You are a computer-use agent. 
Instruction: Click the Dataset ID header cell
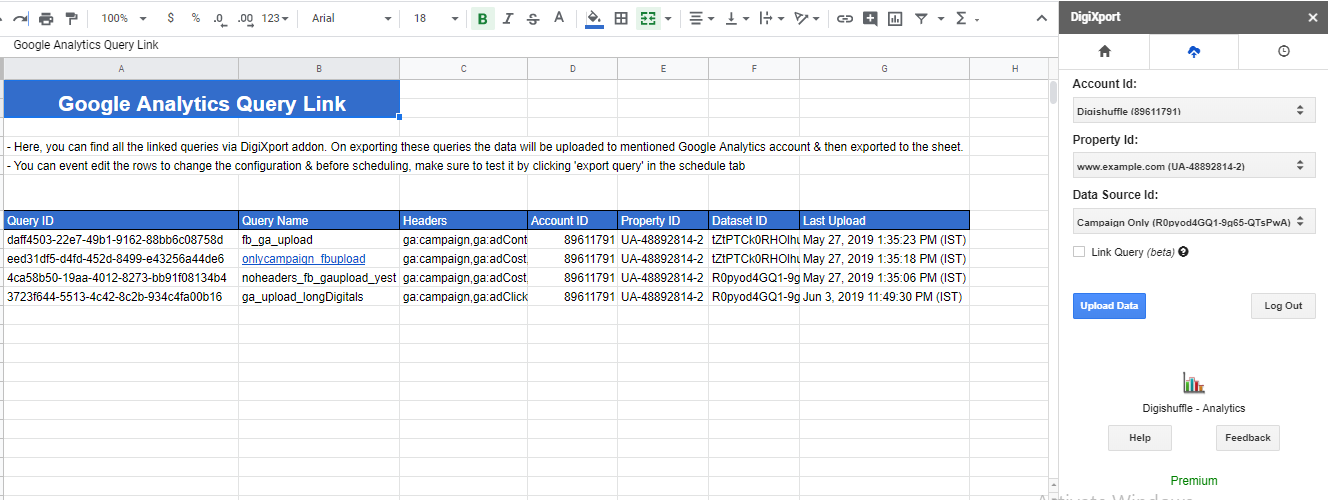click(754, 220)
